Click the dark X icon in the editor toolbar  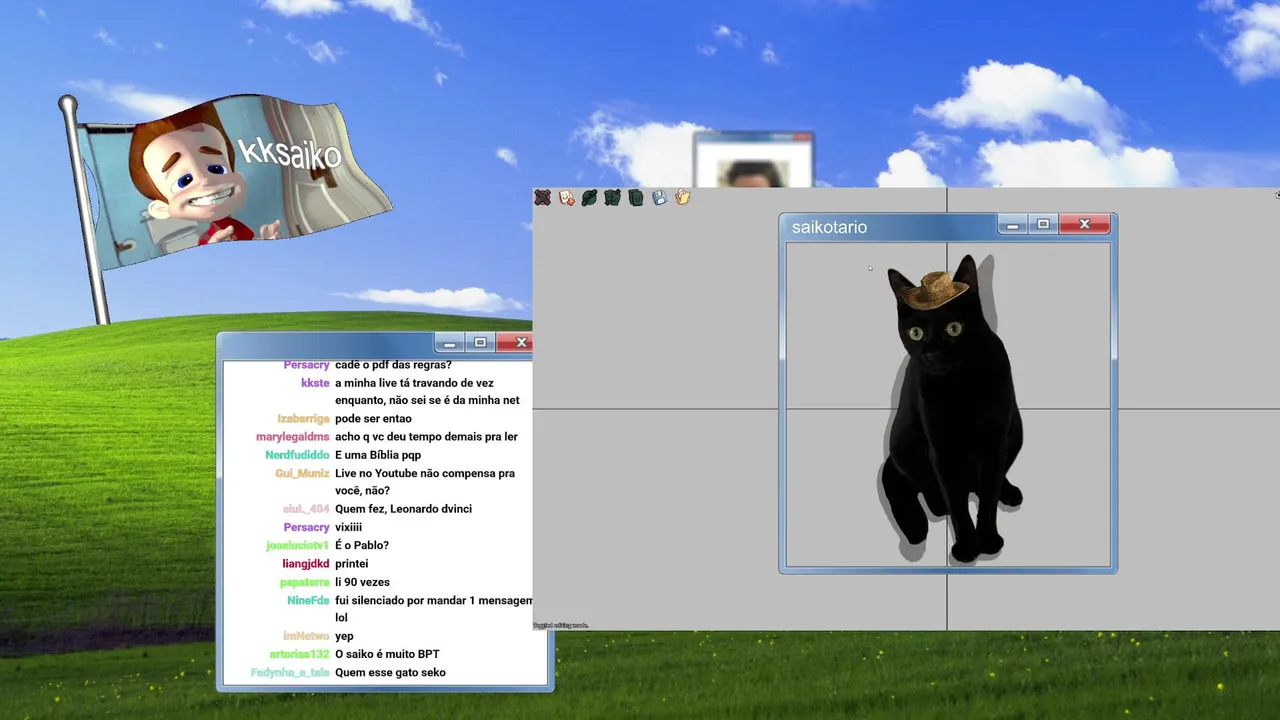tap(542, 198)
